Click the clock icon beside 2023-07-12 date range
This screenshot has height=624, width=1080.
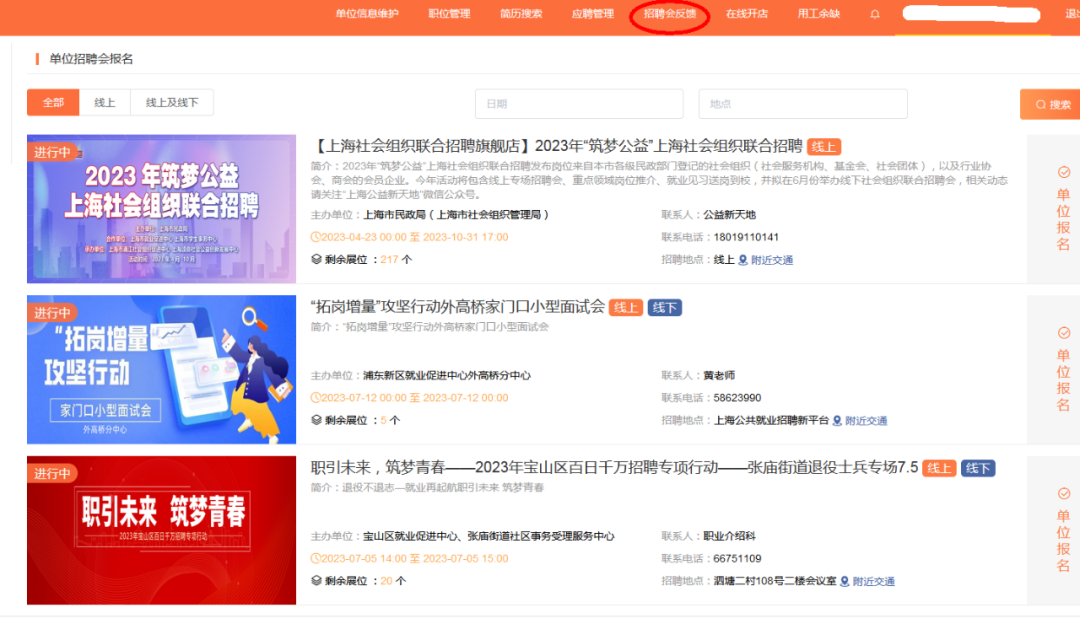click(315, 397)
